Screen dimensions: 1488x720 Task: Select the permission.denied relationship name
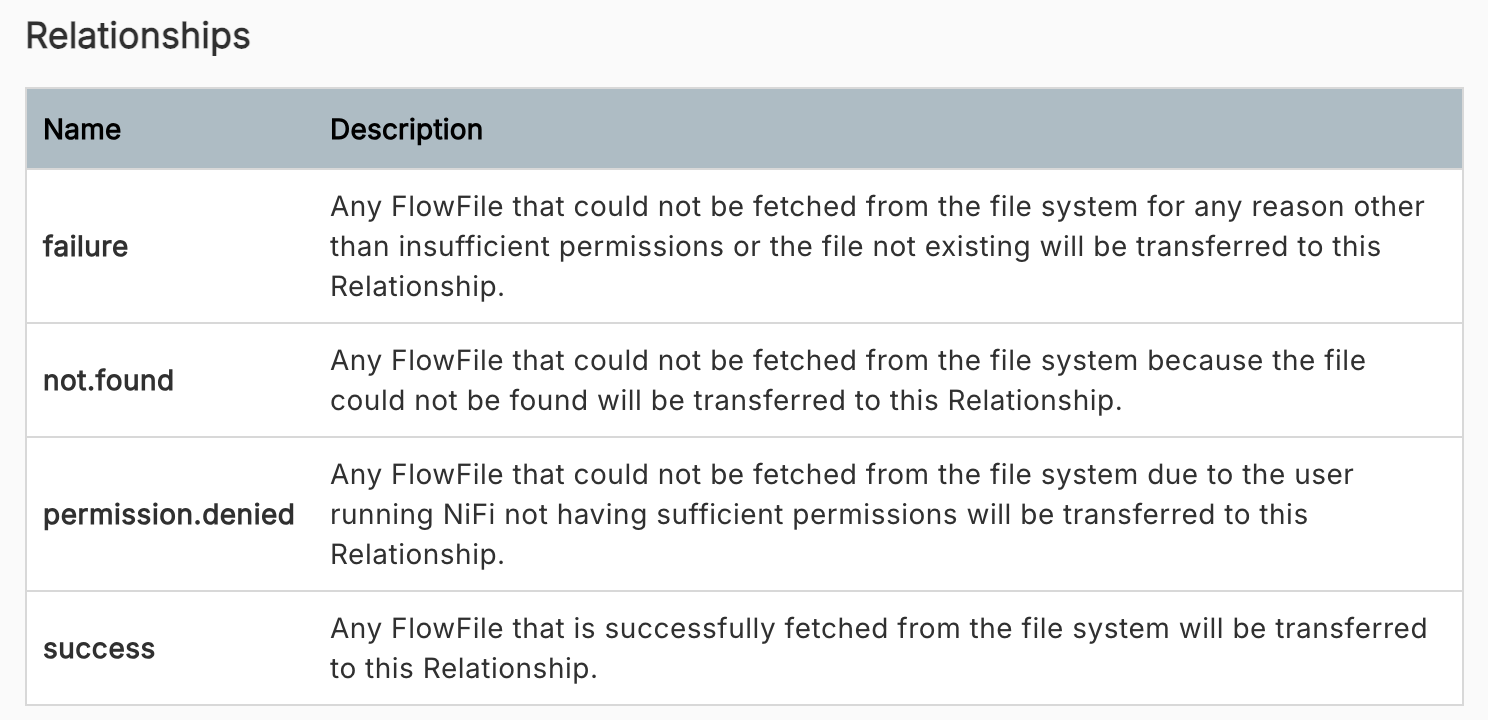coord(168,514)
